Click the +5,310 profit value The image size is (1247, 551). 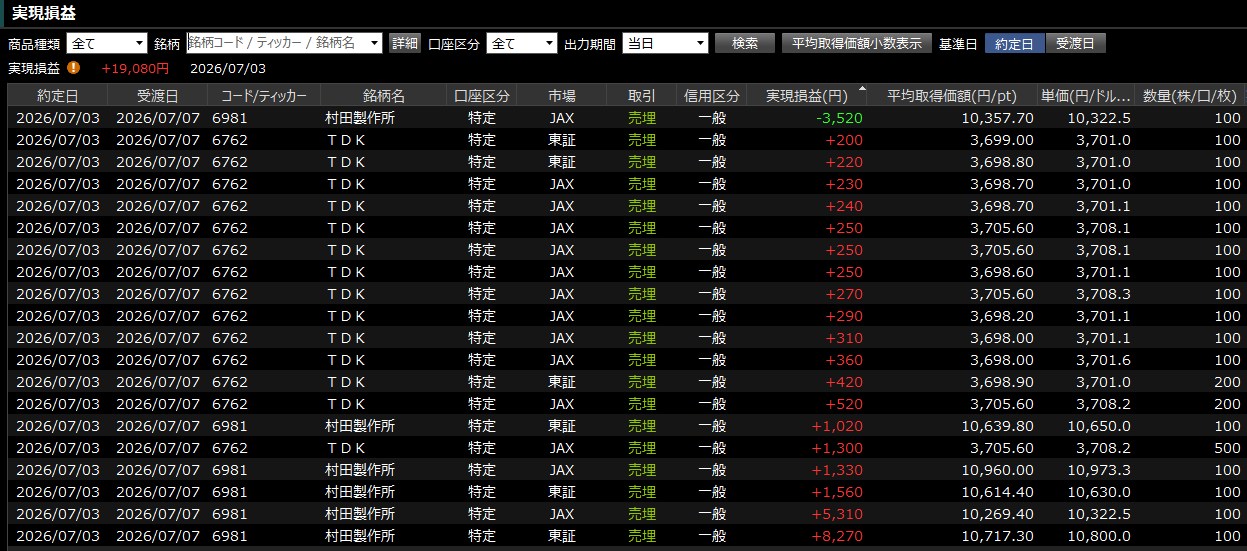point(837,514)
